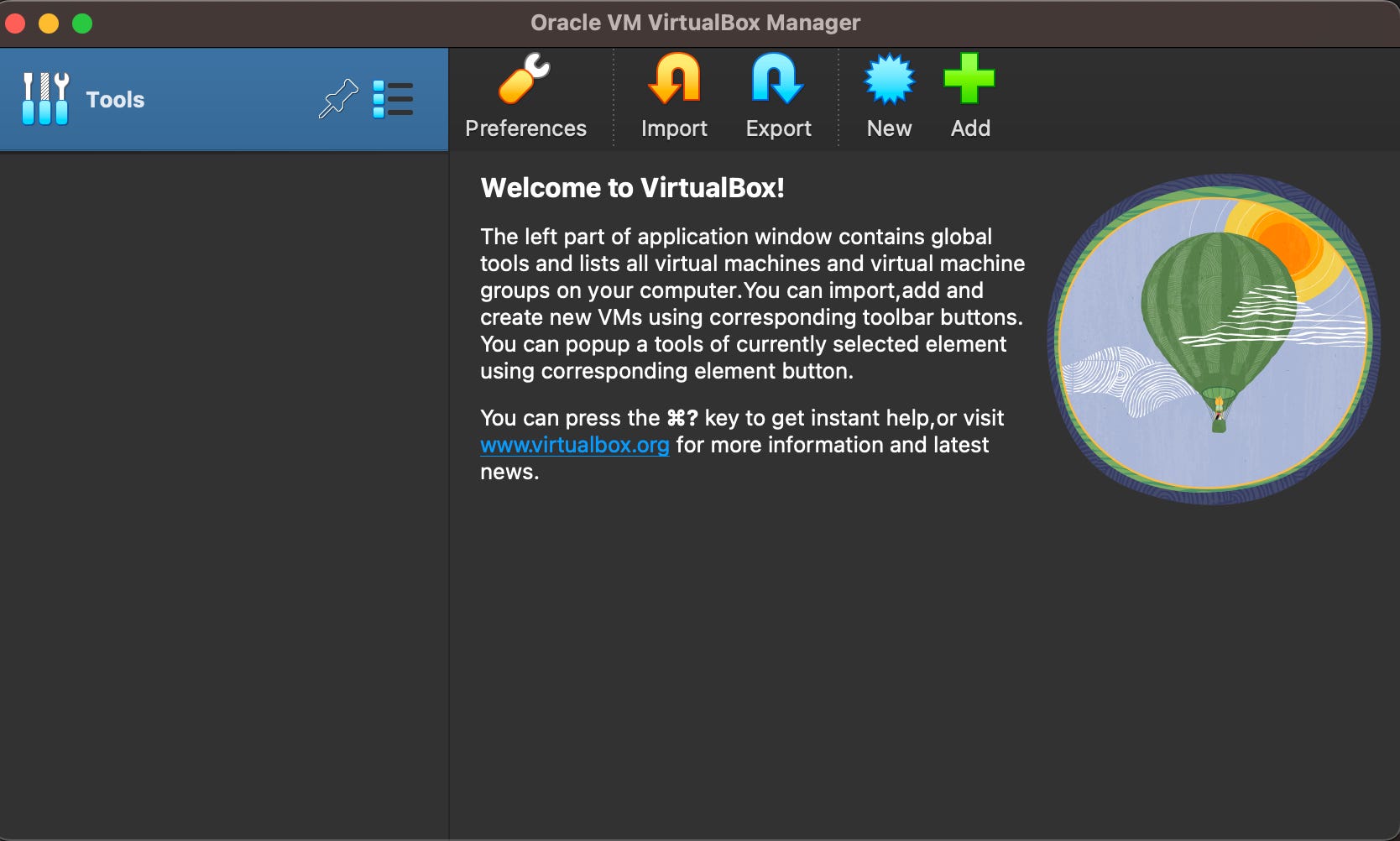
Task: Open the Preferences wrench icon
Action: click(x=525, y=79)
